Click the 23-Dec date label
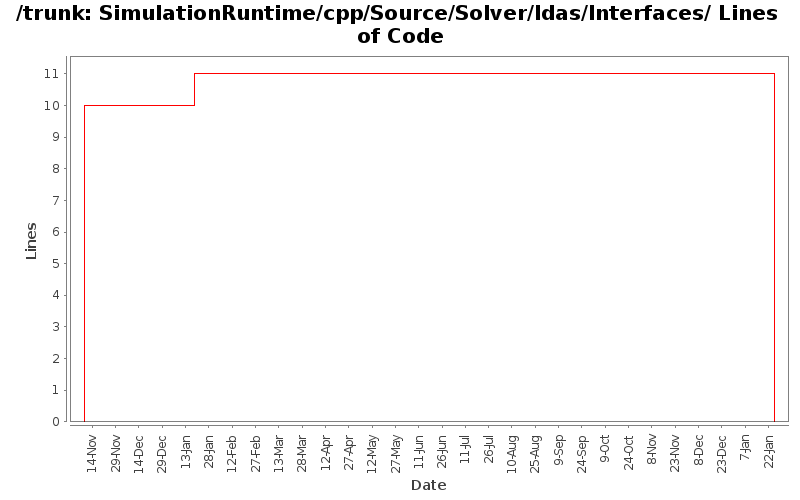Image resolution: width=800 pixels, height=500 pixels. point(722,453)
